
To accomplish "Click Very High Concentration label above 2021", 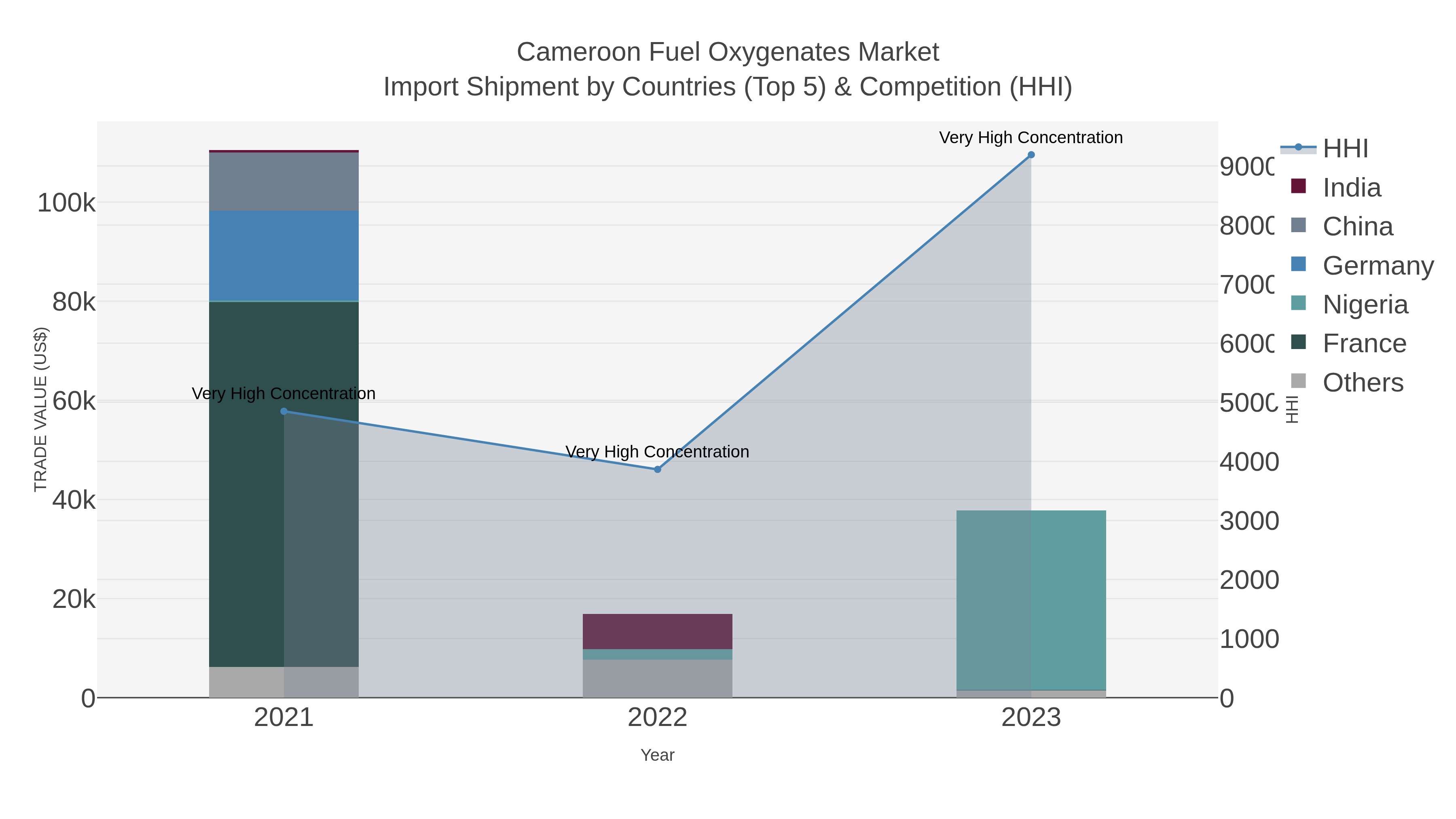I will [x=284, y=394].
